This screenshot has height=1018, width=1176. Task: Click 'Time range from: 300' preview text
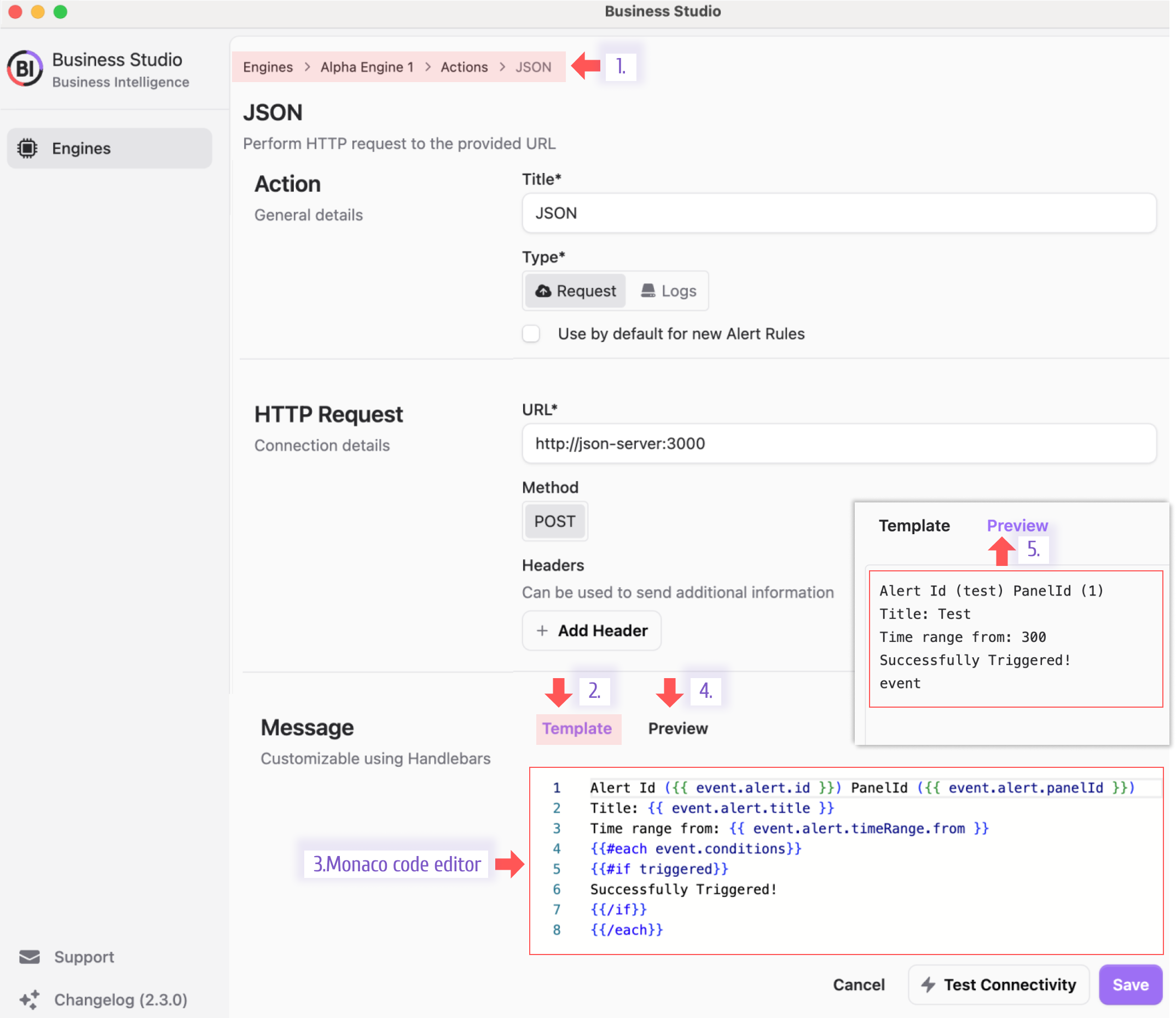coord(963,638)
